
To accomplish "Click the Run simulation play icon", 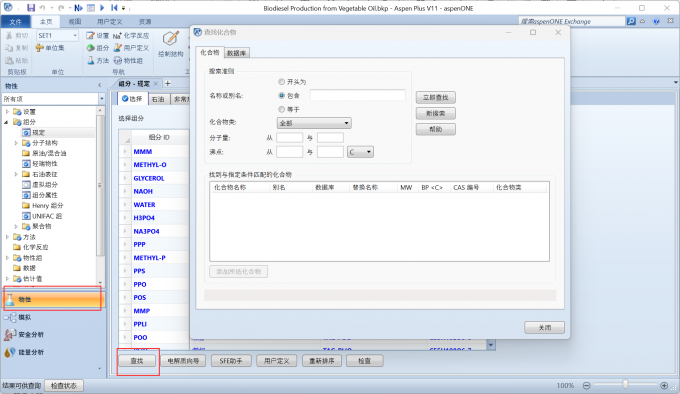I will point(102,8).
